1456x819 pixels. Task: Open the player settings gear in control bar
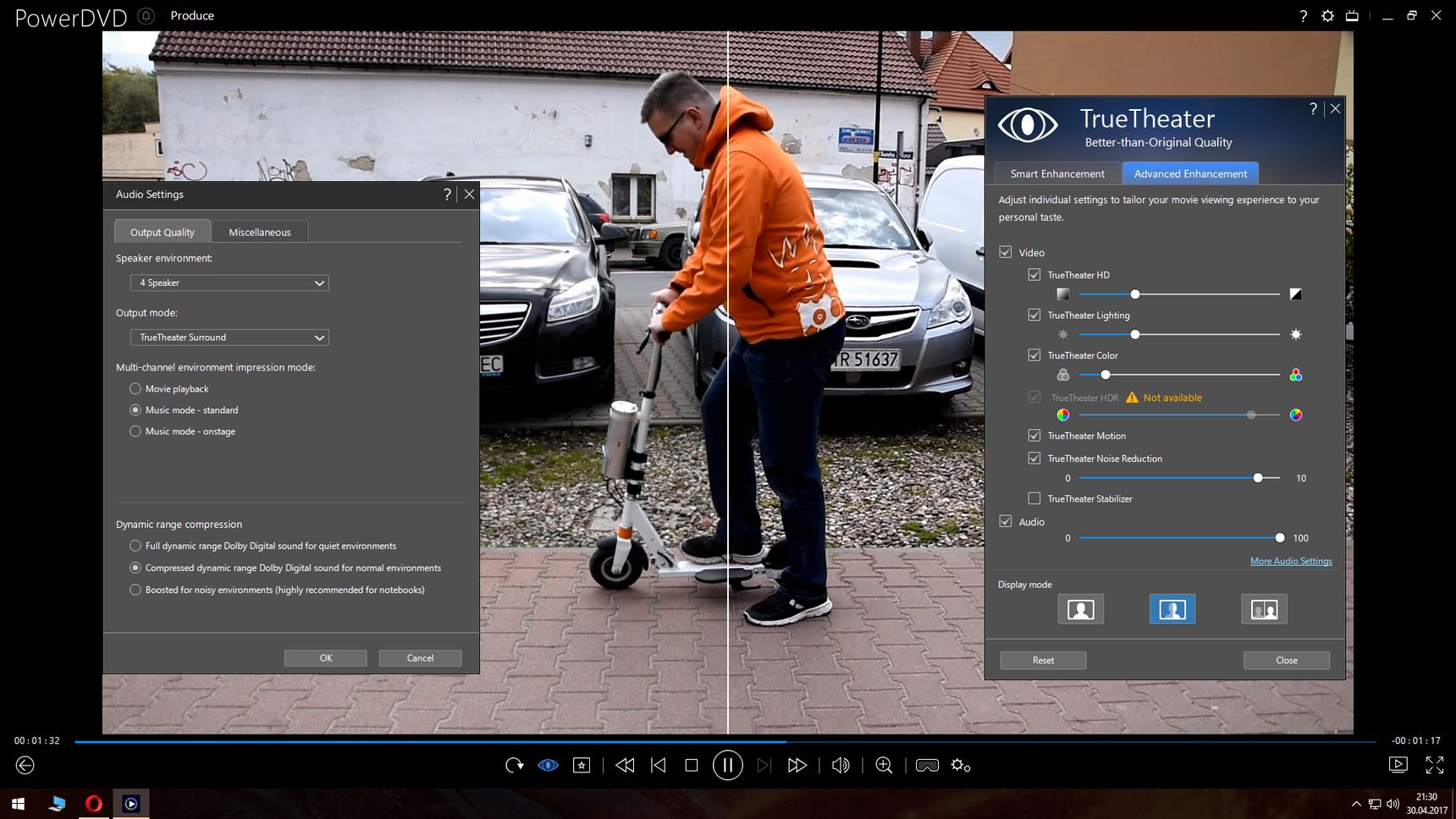click(961, 765)
